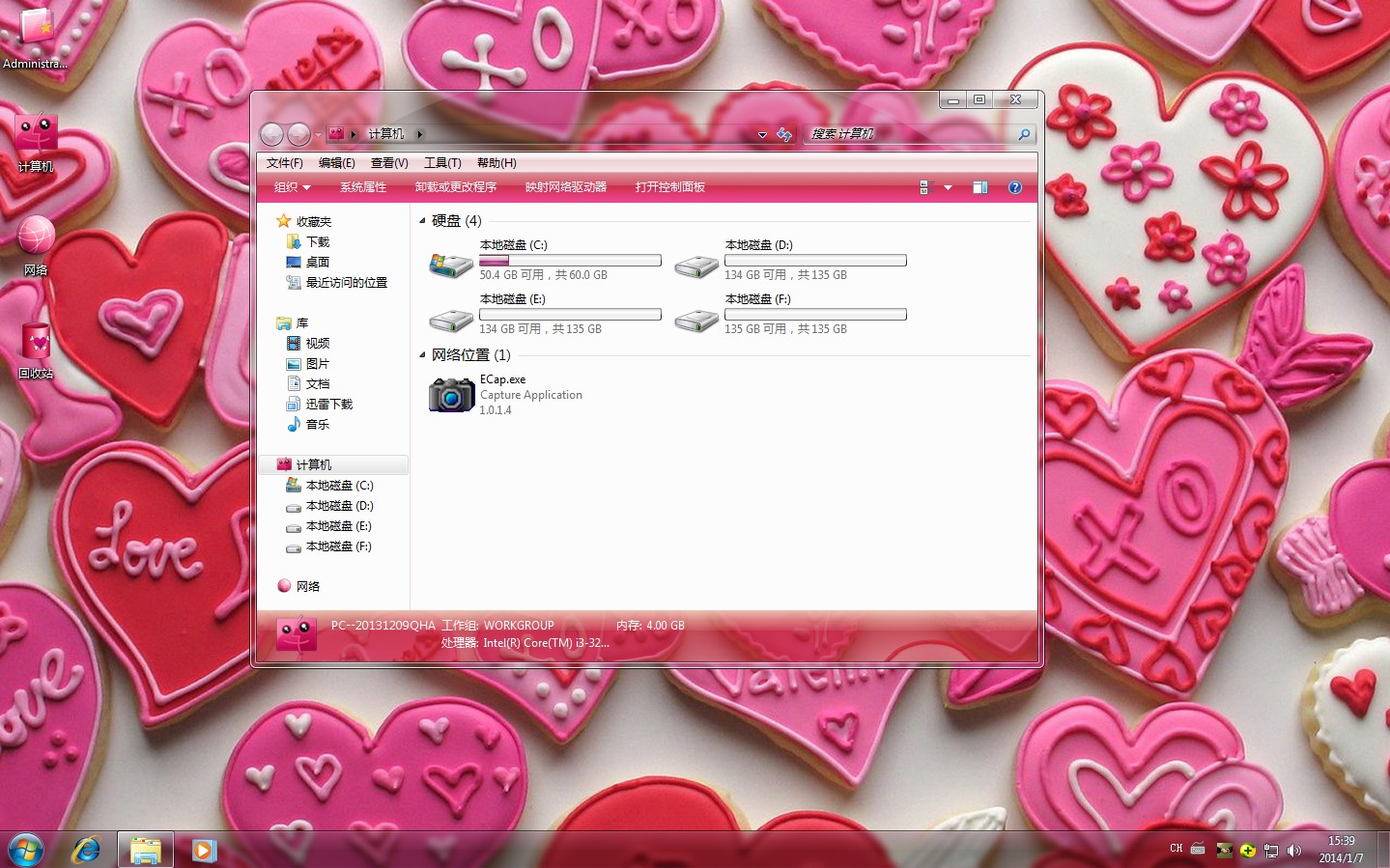Click the Back navigation arrow button

point(271,134)
